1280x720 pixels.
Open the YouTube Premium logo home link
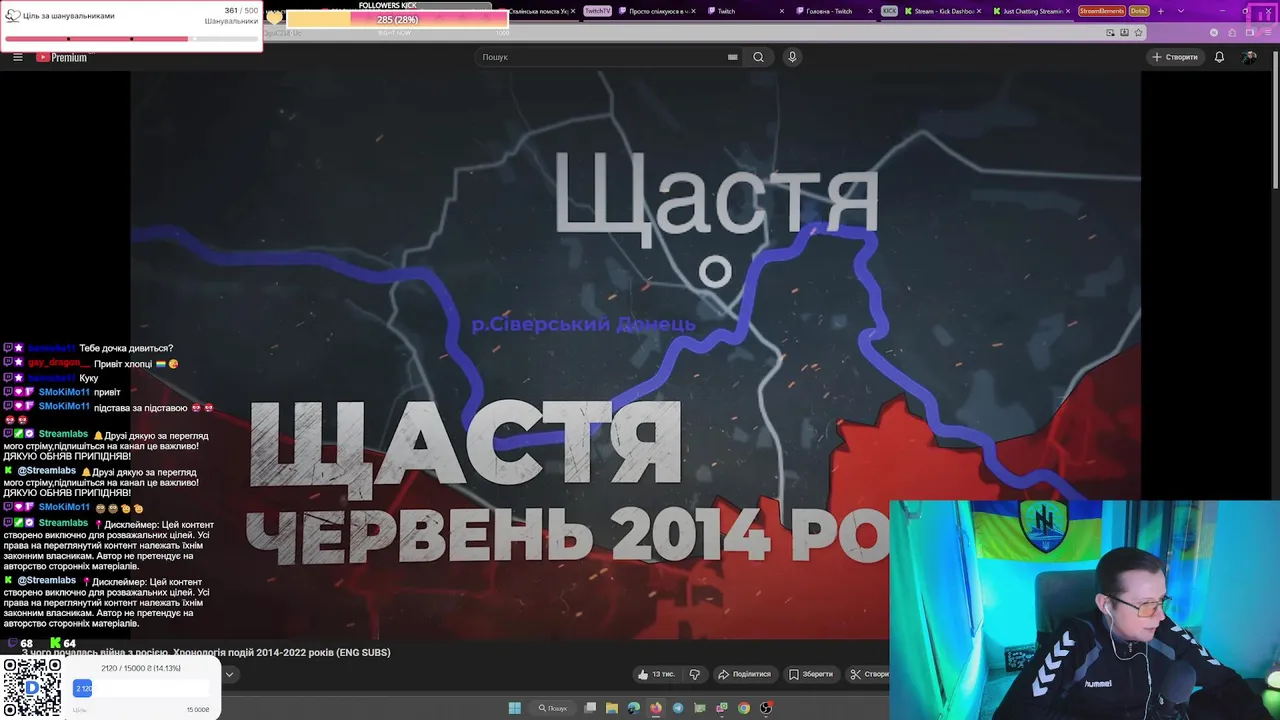tap(62, 57)
